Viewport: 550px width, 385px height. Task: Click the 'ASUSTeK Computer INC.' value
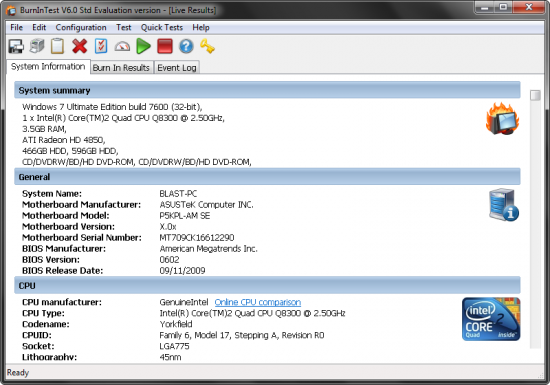(206, 204)
